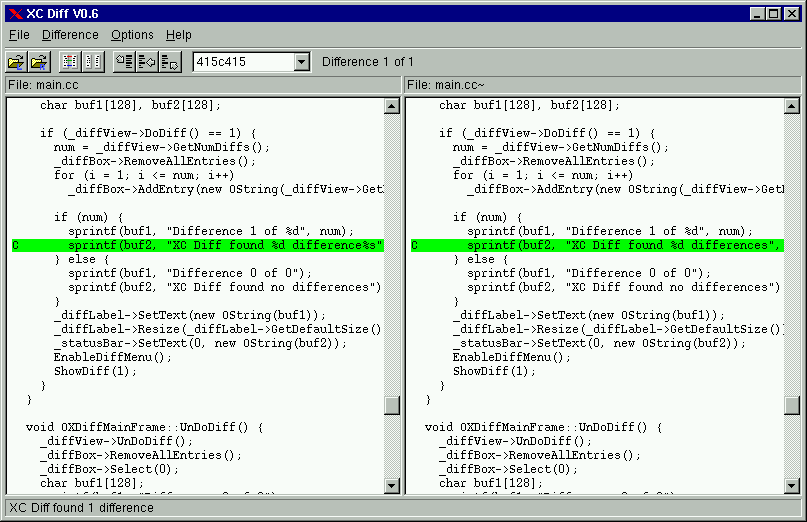
Task: Open the Difference menu
Action: click(x=70, y=35)
